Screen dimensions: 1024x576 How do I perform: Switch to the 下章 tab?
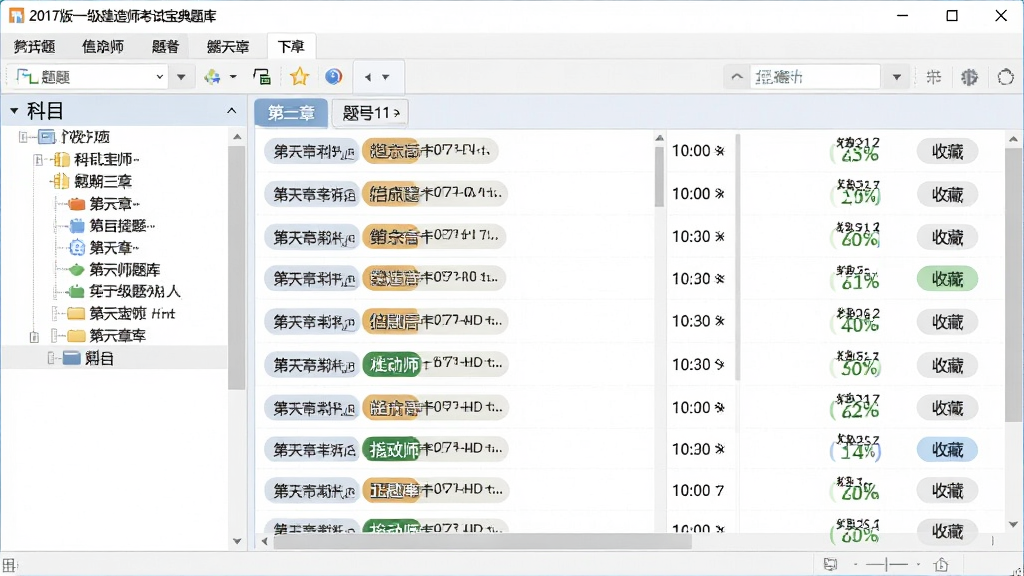tap(291, 46)
